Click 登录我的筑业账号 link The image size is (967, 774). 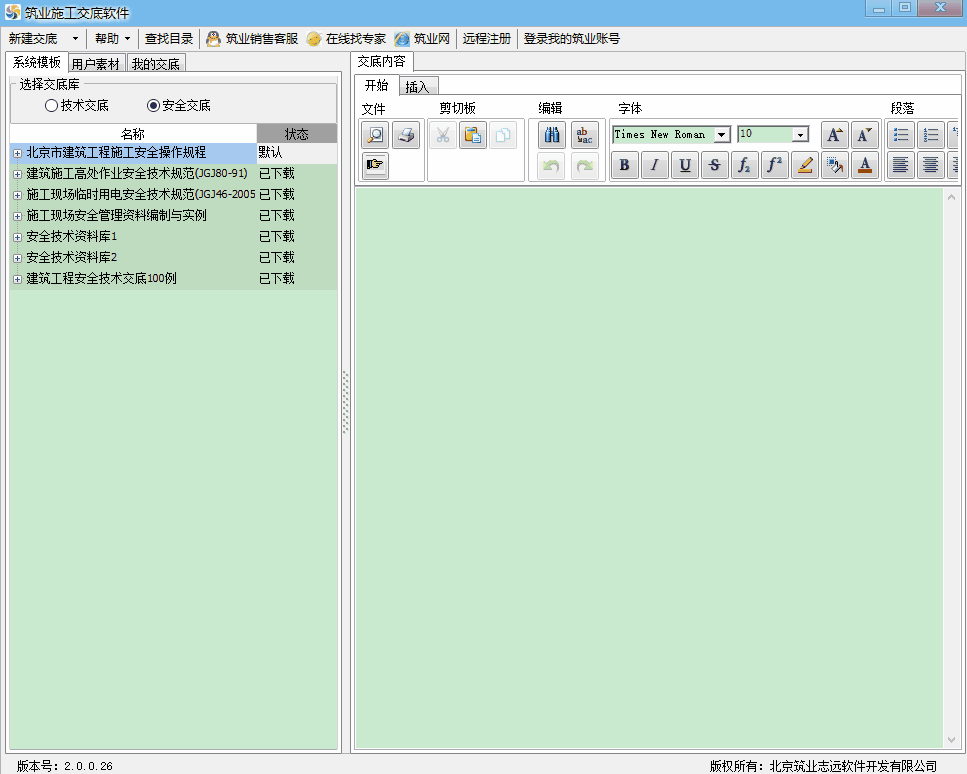[572, 39]
